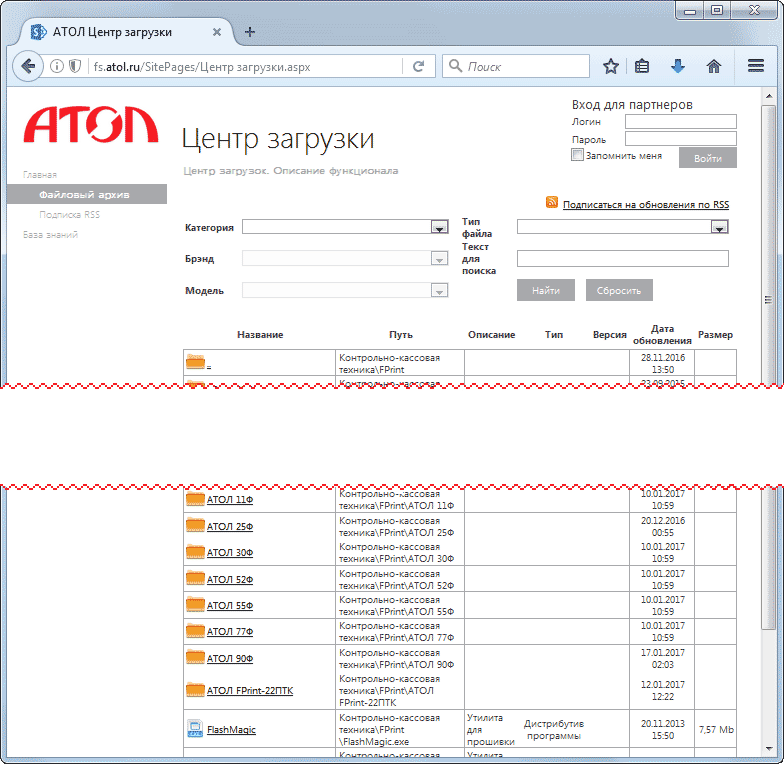
Task: Expand the Тип файла dropdown
Action: [x=719, y=227]
